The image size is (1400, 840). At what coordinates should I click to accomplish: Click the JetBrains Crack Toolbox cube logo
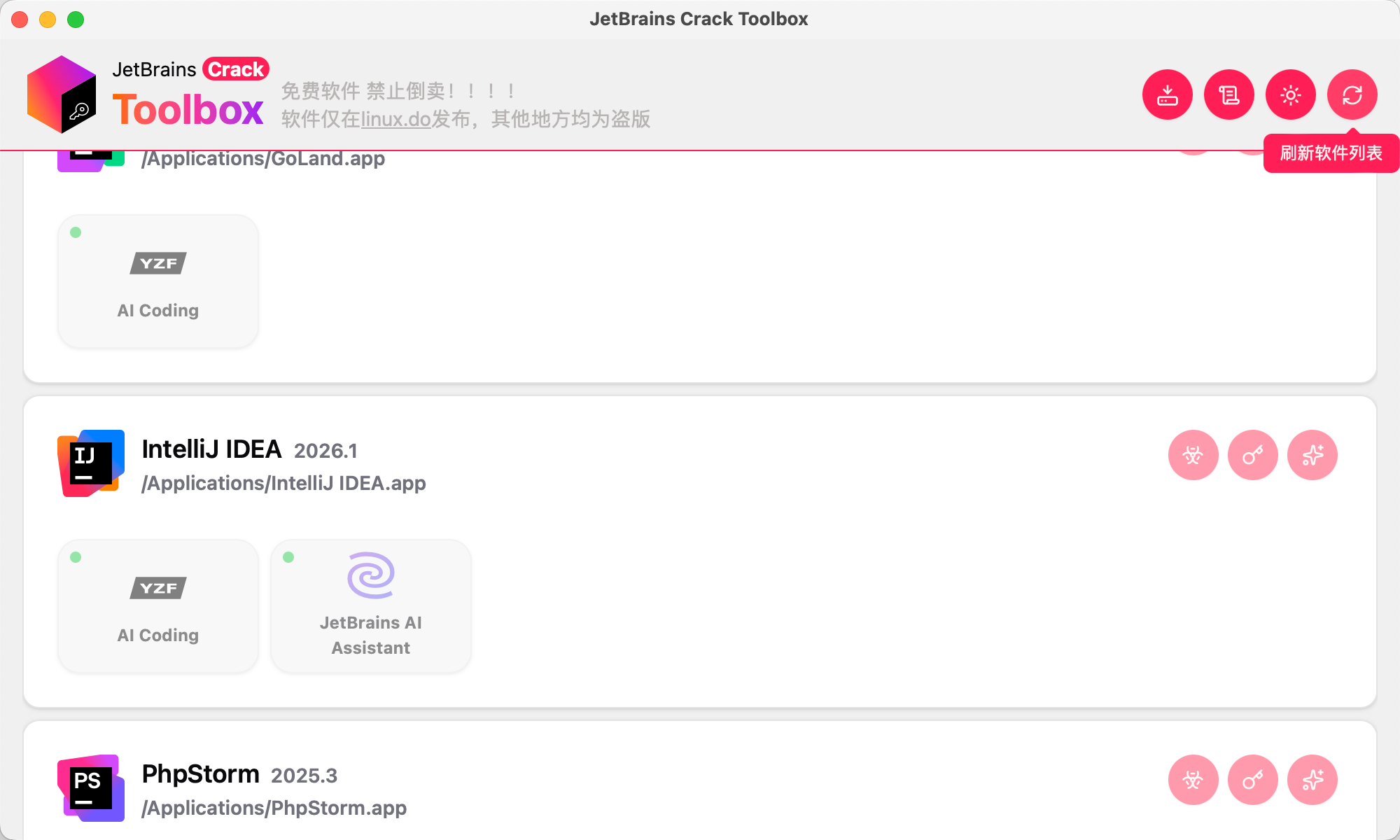tap(62, 94)
